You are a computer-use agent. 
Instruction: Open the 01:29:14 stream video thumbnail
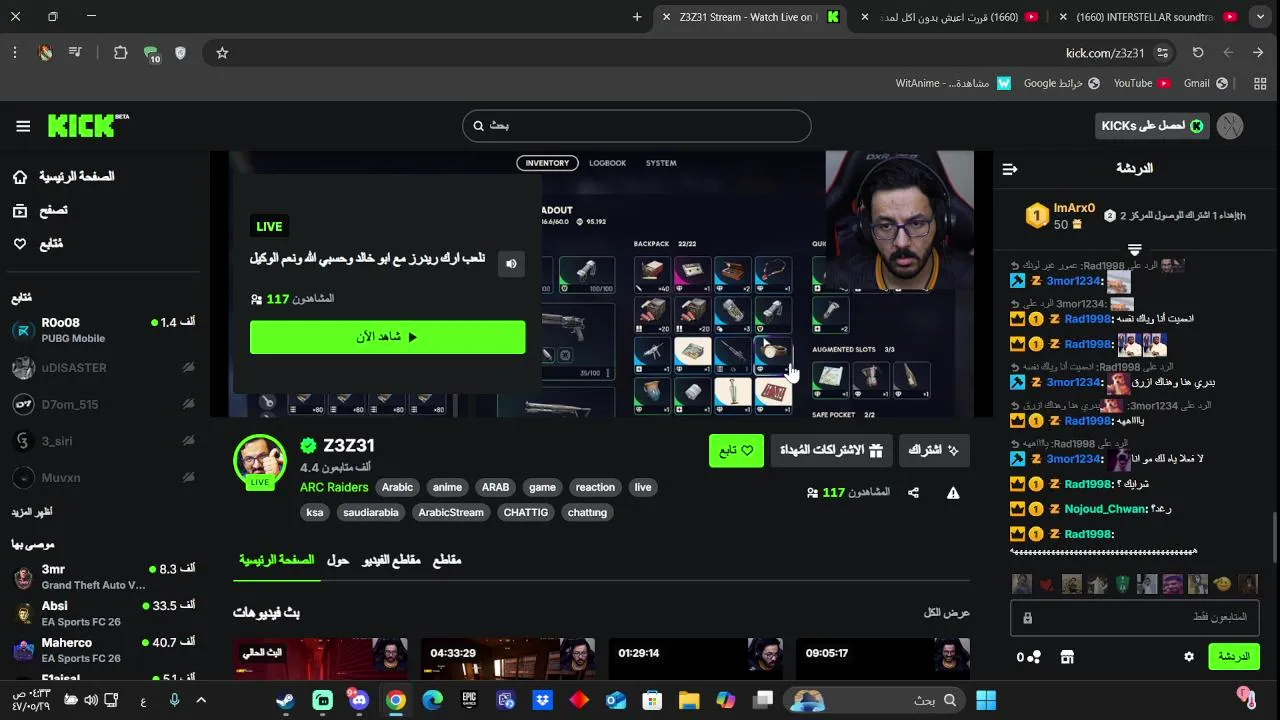pyautogui.click(x=695, y=659)
